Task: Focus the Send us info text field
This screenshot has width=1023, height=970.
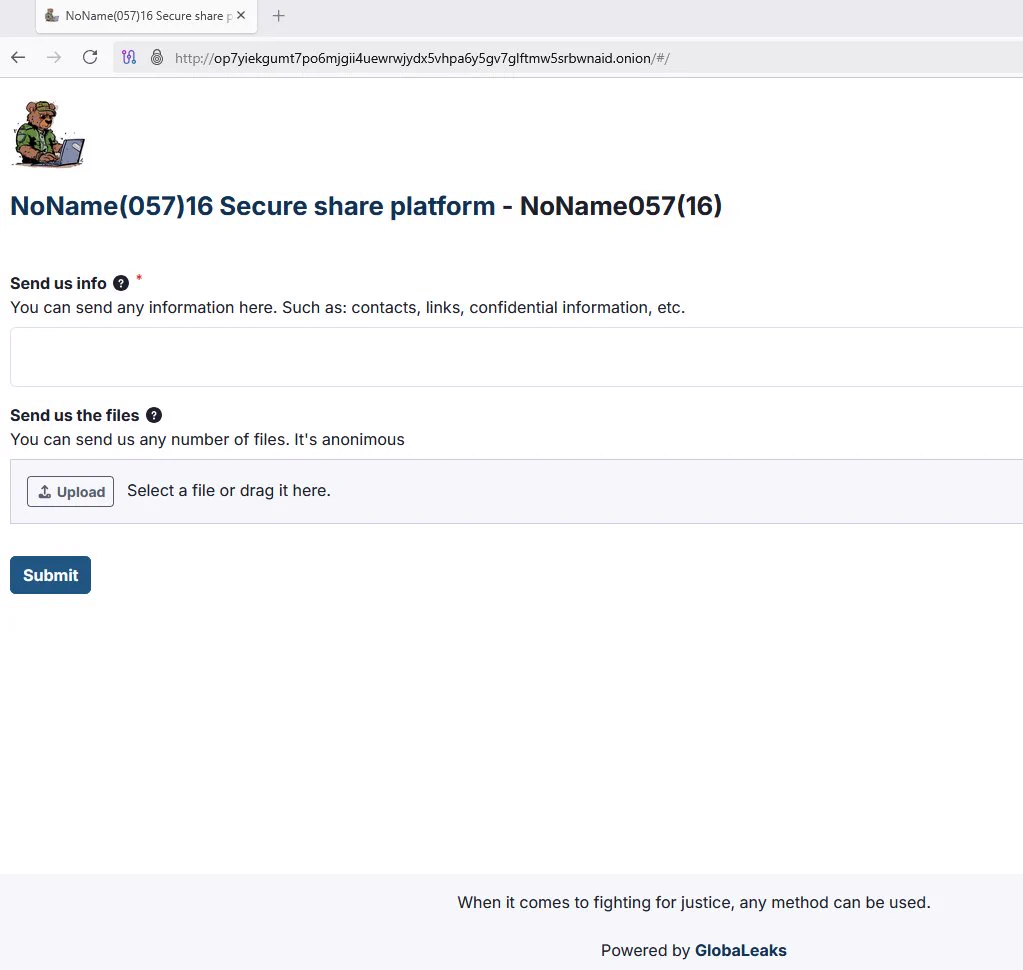Action: click(517, 357)
